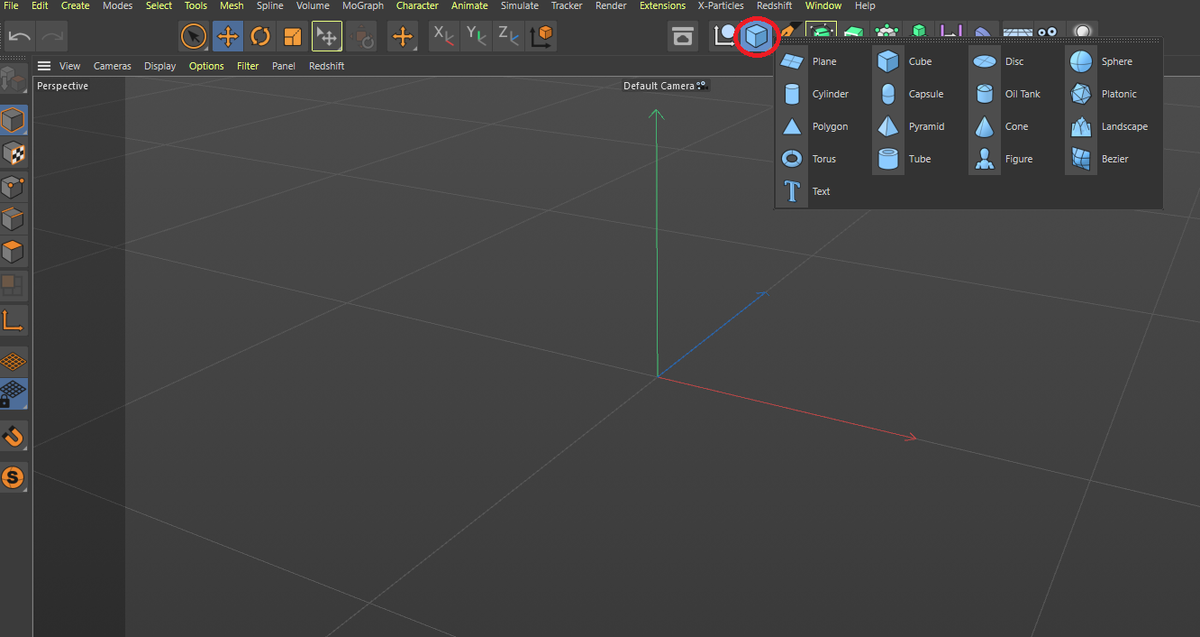
Task: Click the white sphere icon at the toolbar end
Action: (1081, 32)
